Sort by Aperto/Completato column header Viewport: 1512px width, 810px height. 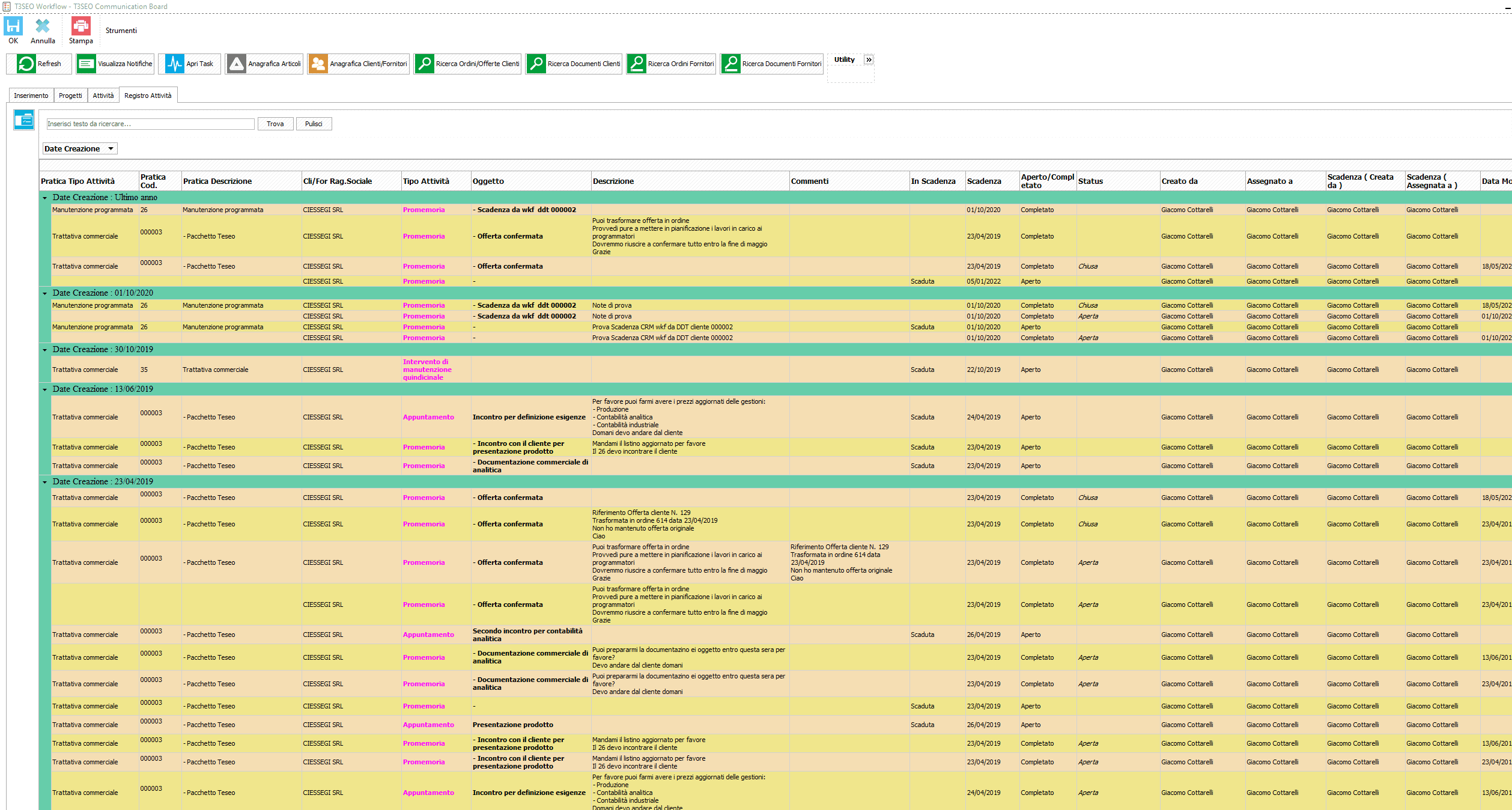1048,181
